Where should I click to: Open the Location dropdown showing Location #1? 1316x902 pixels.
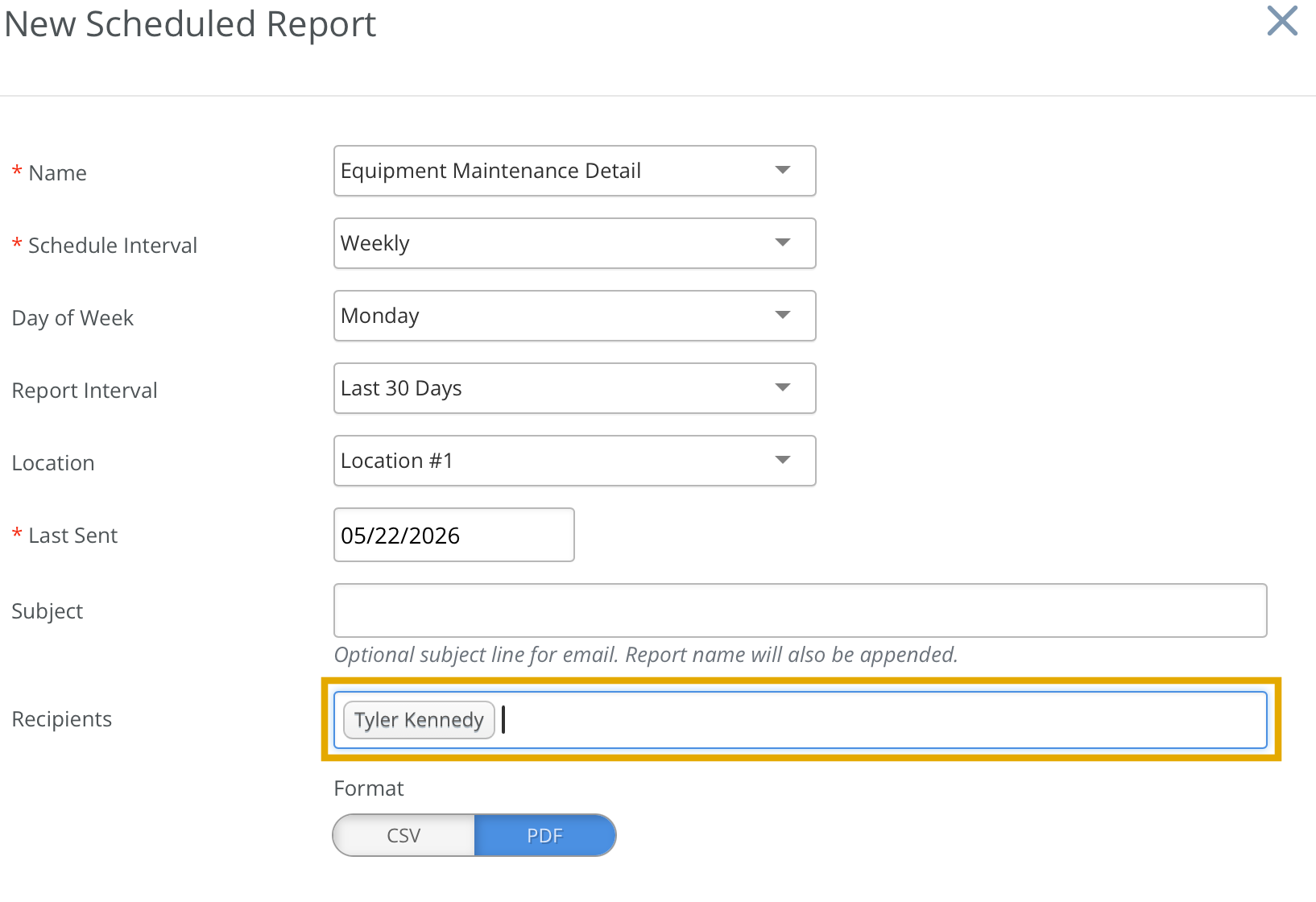tap(575, 461)
